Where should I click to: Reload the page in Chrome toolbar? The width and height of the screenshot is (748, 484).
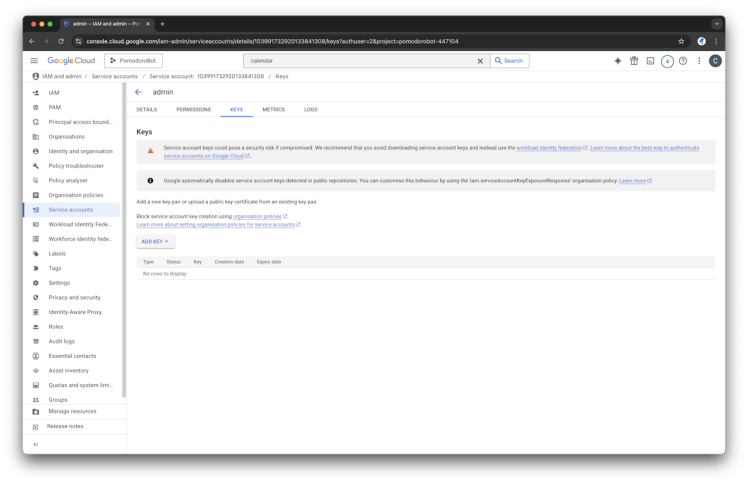(x=61, y=41)
